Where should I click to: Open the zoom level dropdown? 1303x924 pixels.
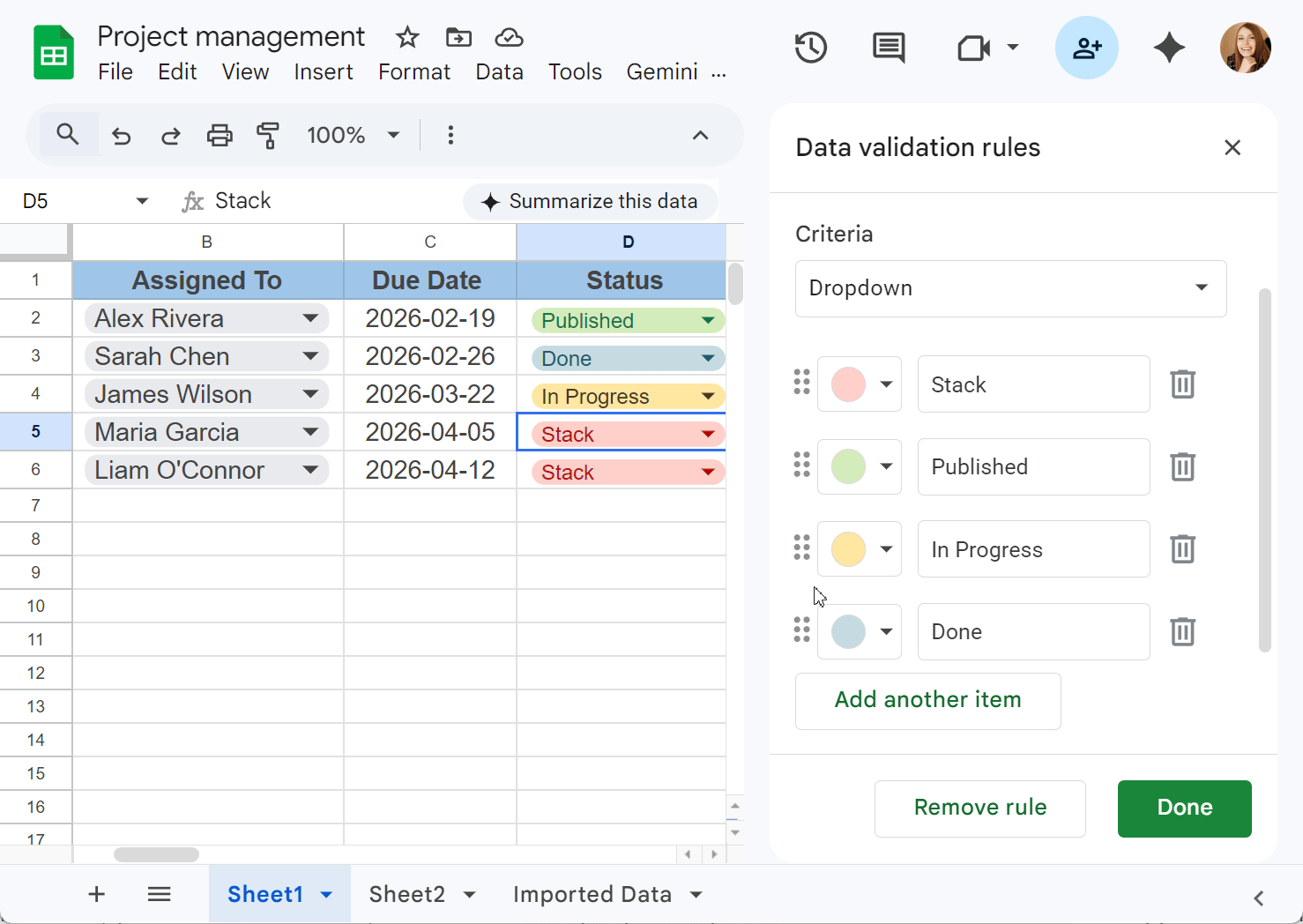click(x=351, y=135)
